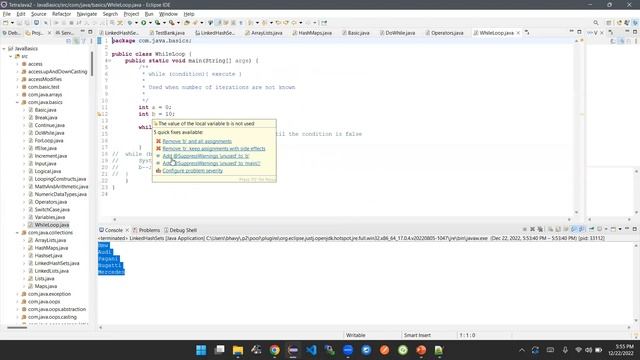Viewport: 640px width, 360px height.
Task: Open the Run configurations dropdown arrow
Action: click(150, 23)
